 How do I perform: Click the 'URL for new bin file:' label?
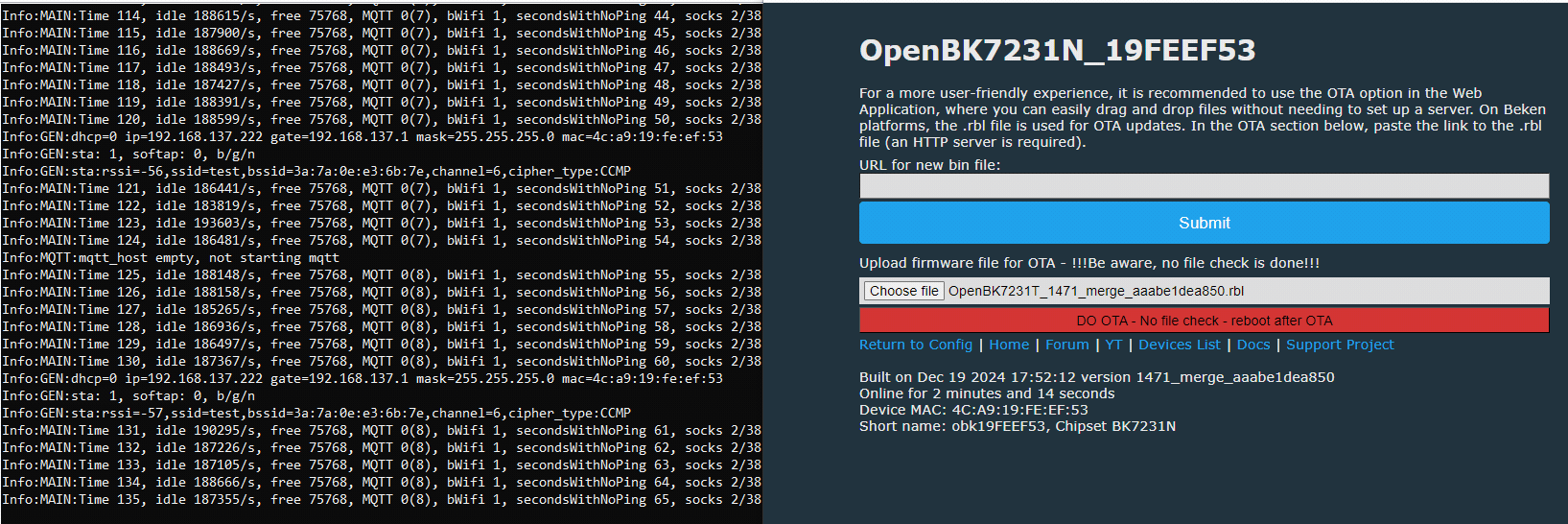tap(929, 165)
